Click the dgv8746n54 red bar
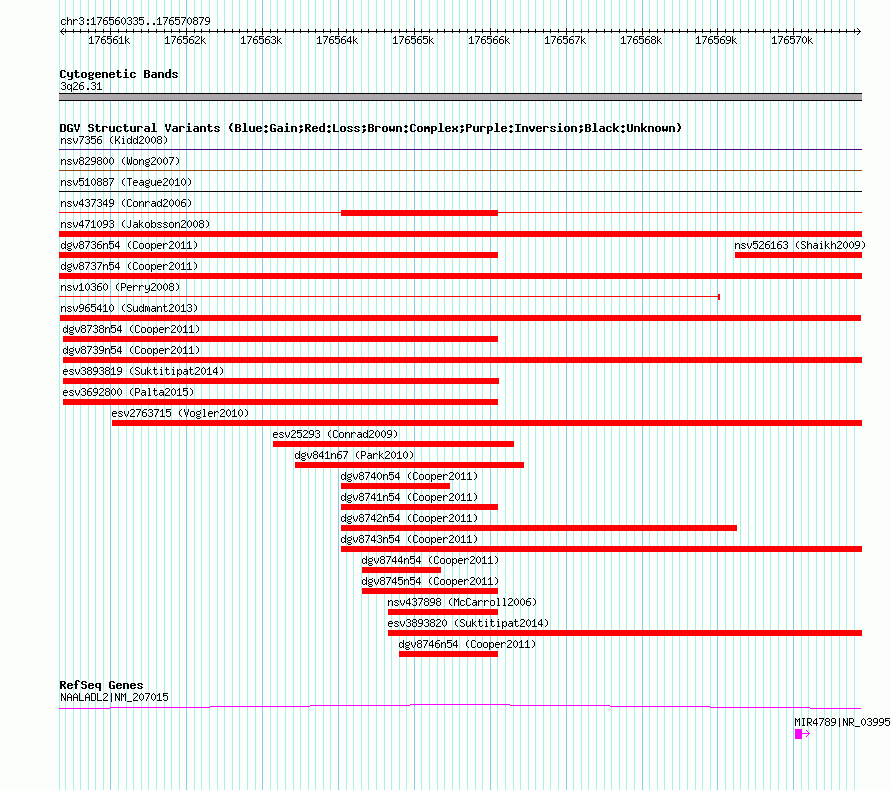The width and height of the screenshot is (890, 790). coord(448,654)
